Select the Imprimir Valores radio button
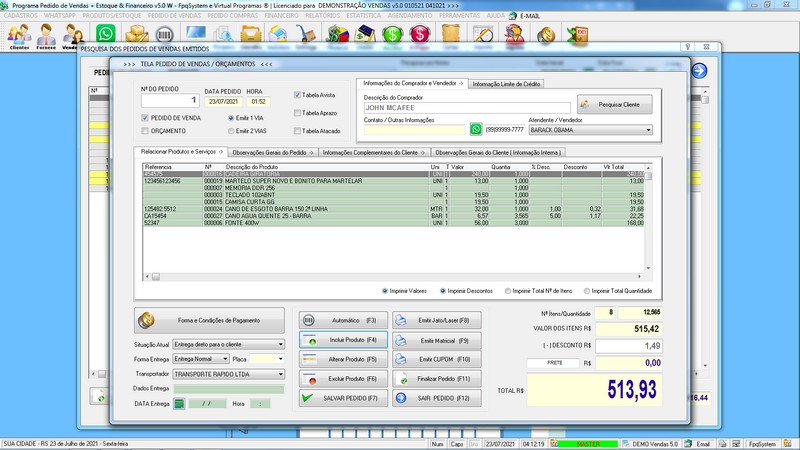The width and height of the screenshot is (800, 450). [x=385, y=291]
